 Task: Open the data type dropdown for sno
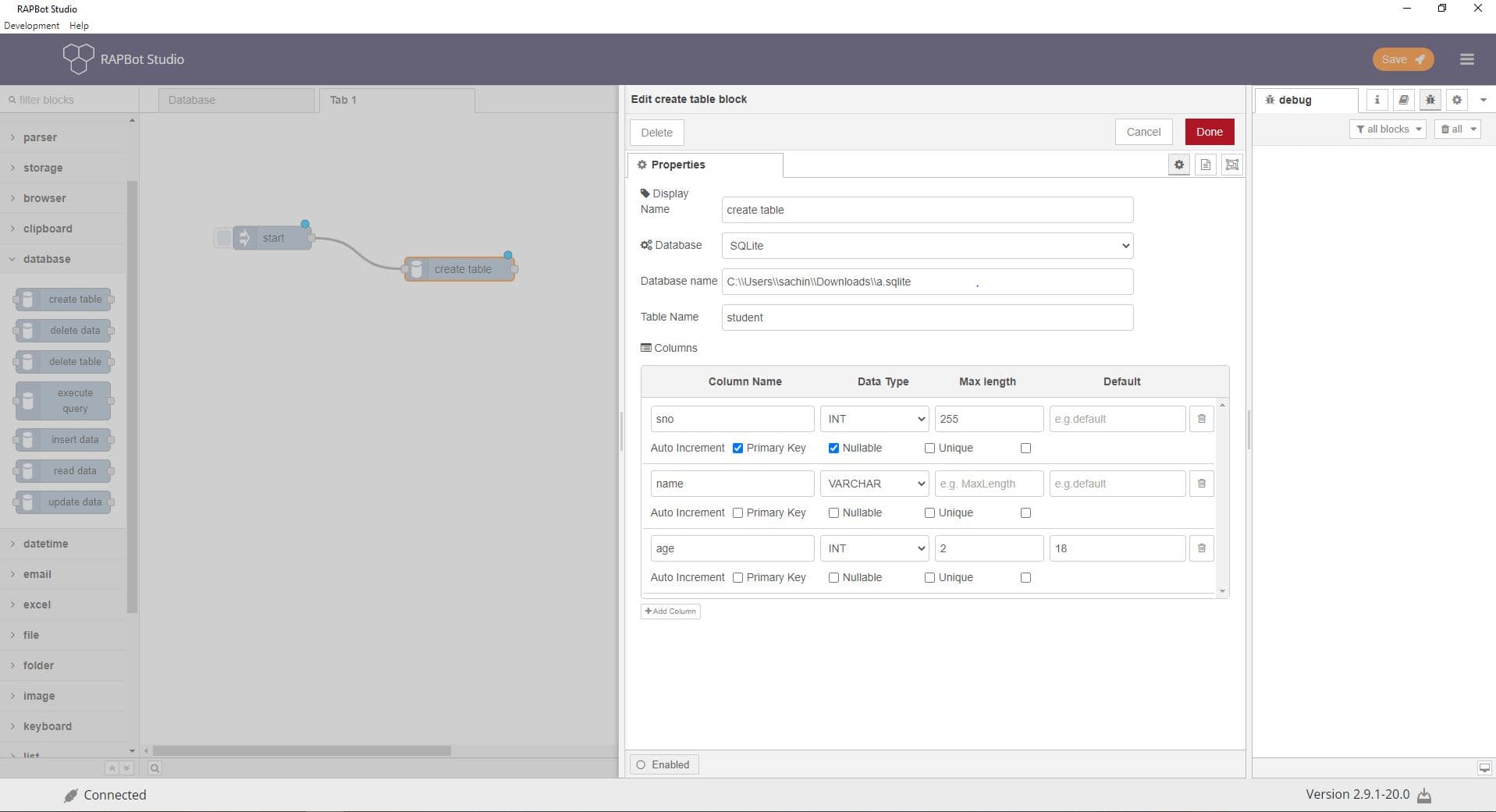(874, 419)
